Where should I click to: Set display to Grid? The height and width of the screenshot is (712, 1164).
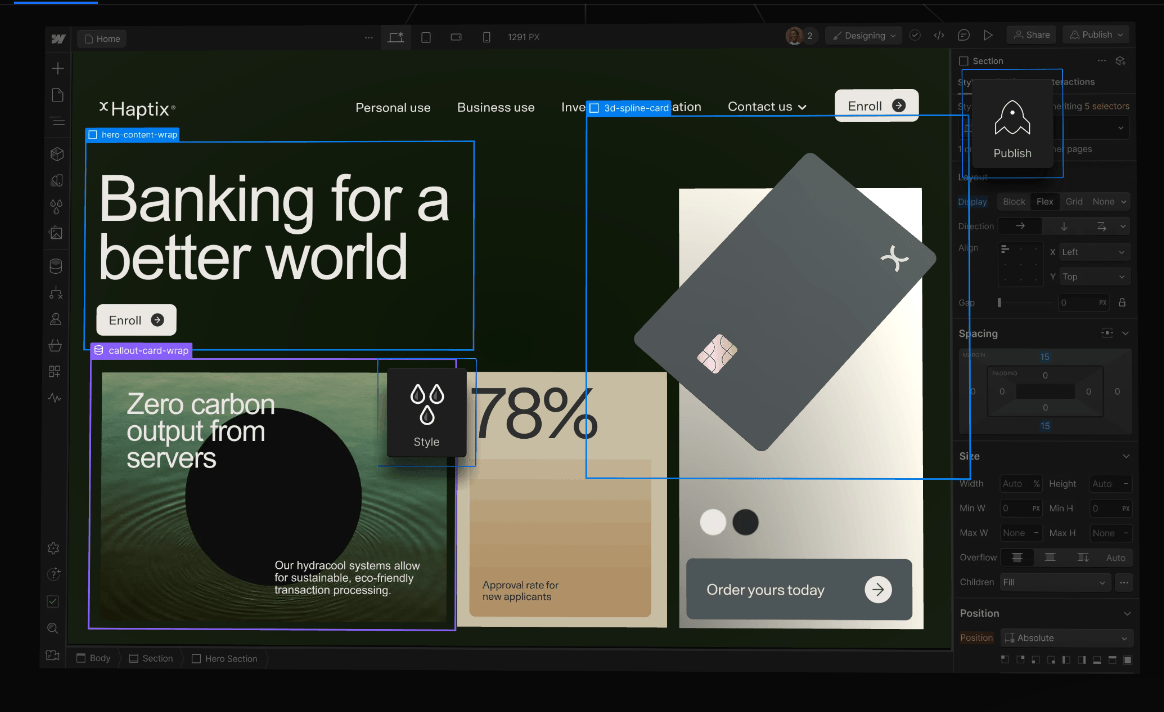pyautogui.click(x=1073, y=202)
